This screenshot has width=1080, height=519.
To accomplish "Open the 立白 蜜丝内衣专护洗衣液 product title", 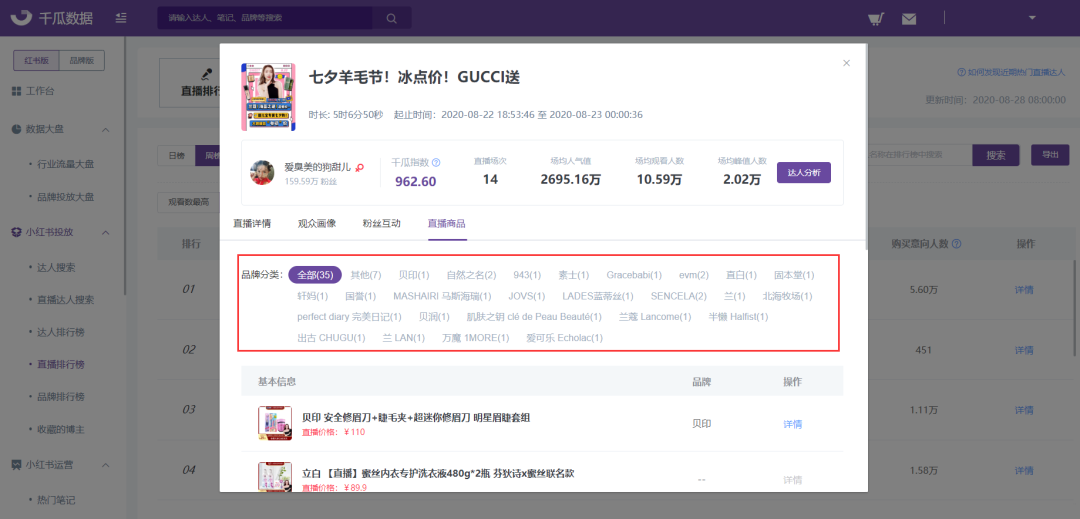I will click(x=438, y=474).
